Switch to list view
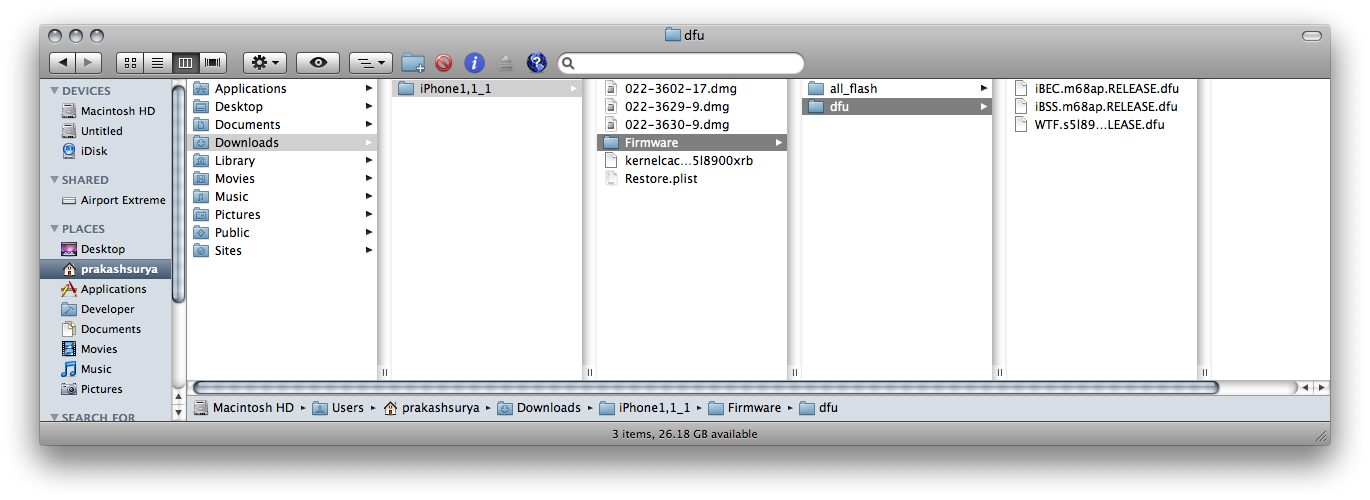This screenshot has width=1370, height=500. 158,63
